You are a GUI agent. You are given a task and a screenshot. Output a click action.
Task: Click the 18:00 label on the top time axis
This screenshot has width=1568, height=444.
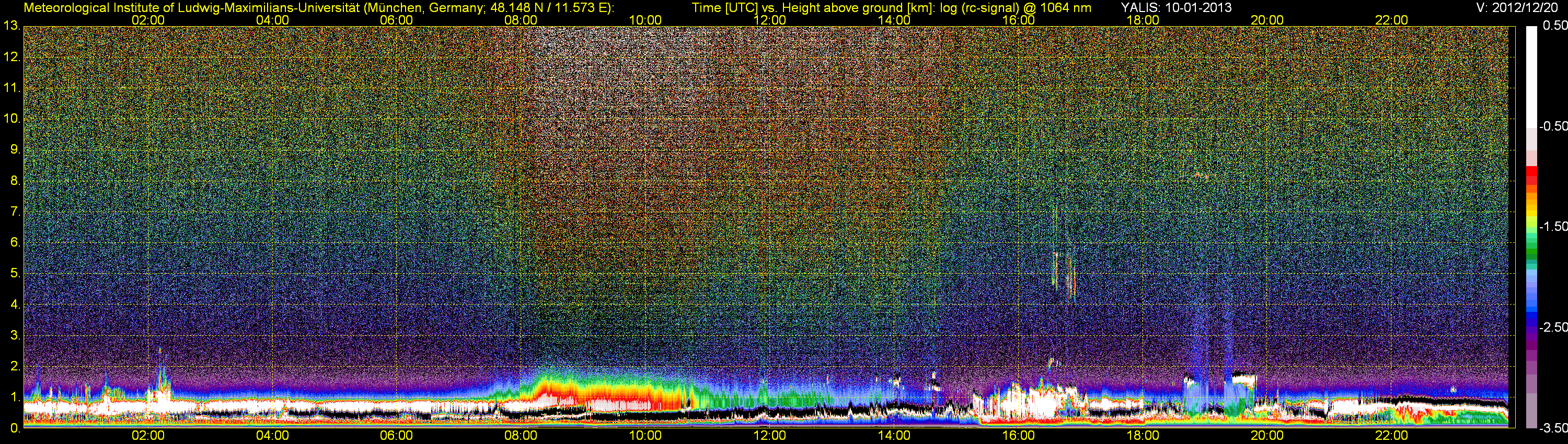click(x=1143, y=20)
